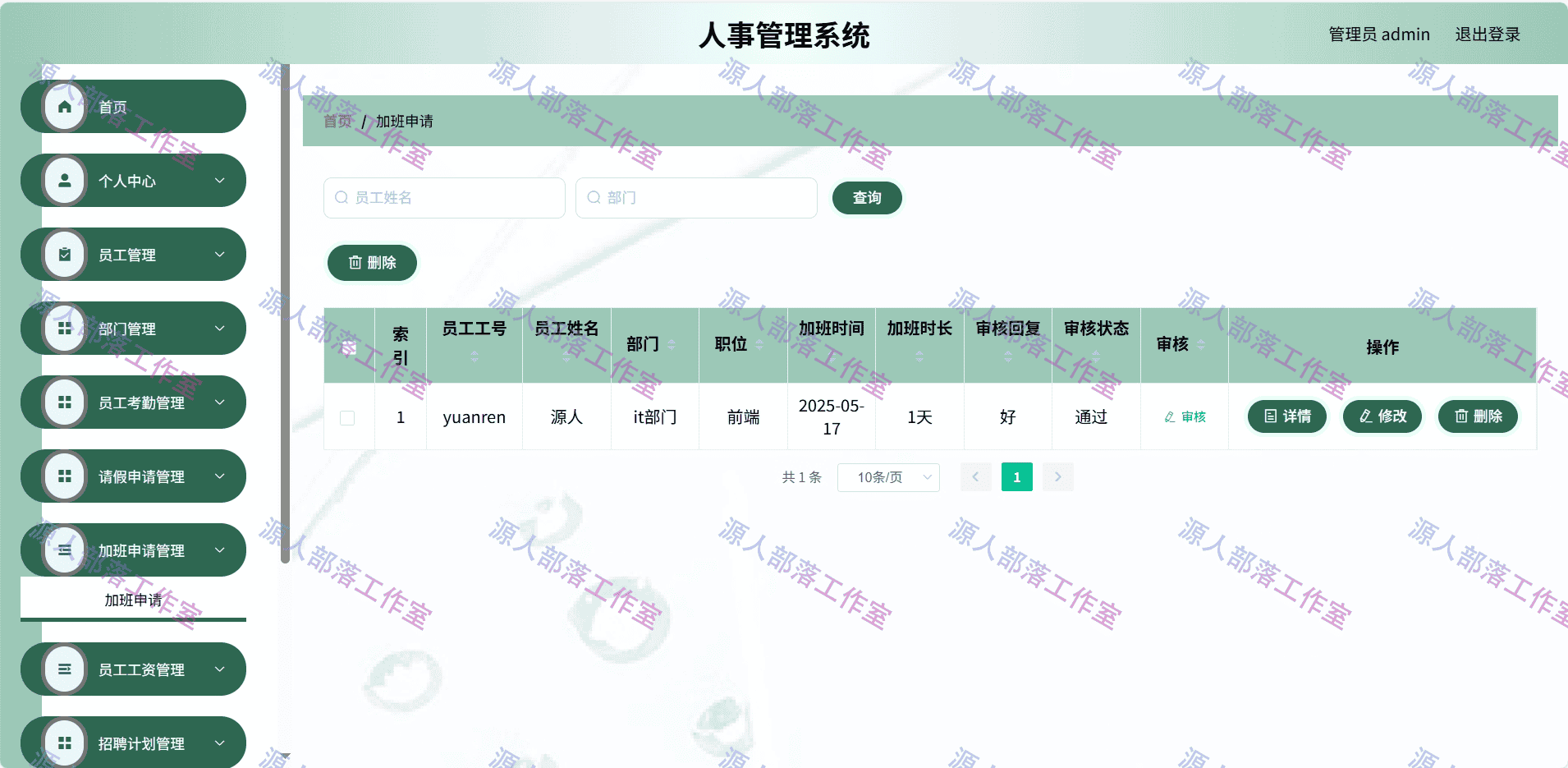Expand the 部门管理 menu chevron
Viewport: 1568px width, 768px height.
coord(219,329)
